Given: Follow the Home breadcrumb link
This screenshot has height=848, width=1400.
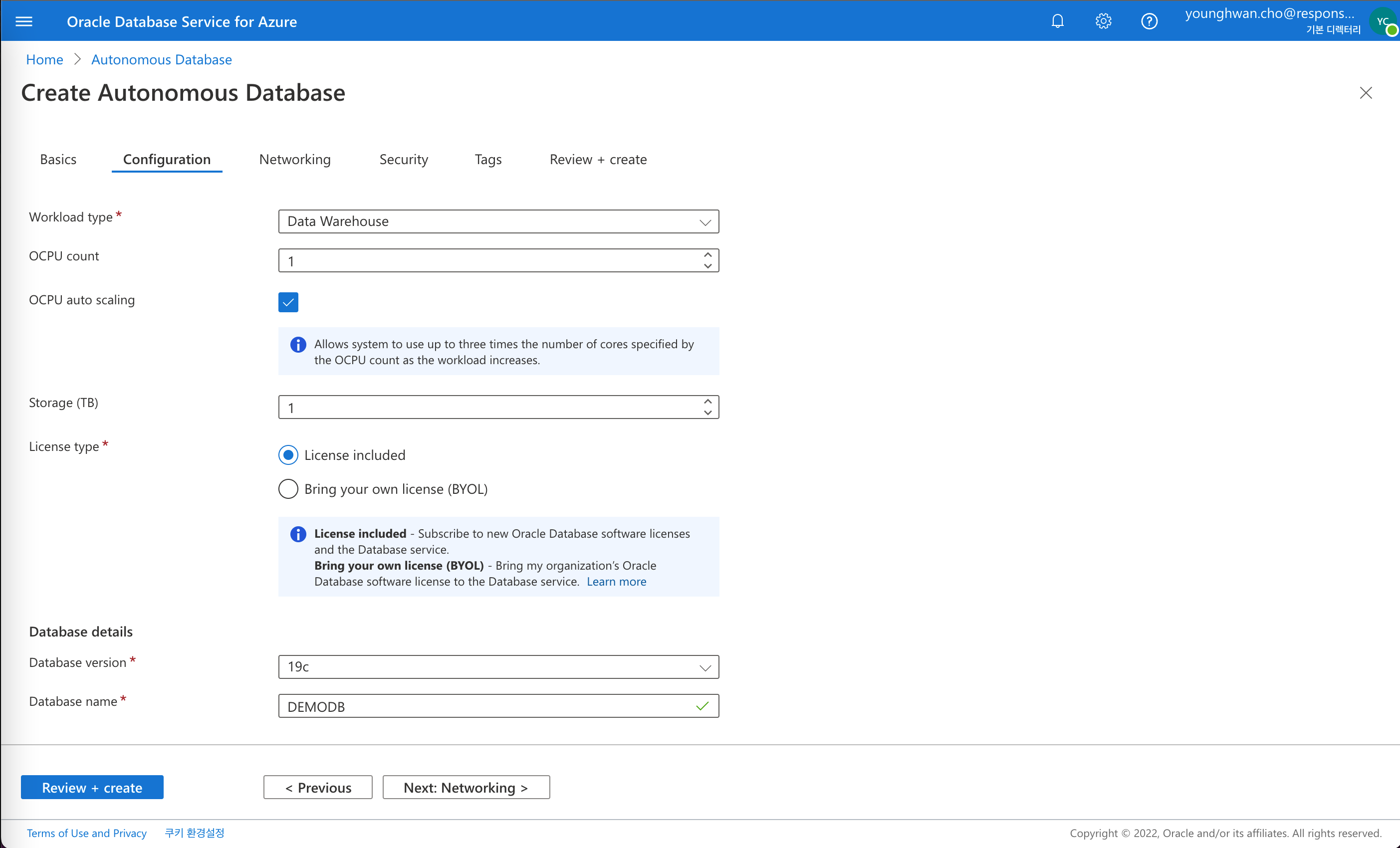Looking at the screenshot, I should pos(44,60).
